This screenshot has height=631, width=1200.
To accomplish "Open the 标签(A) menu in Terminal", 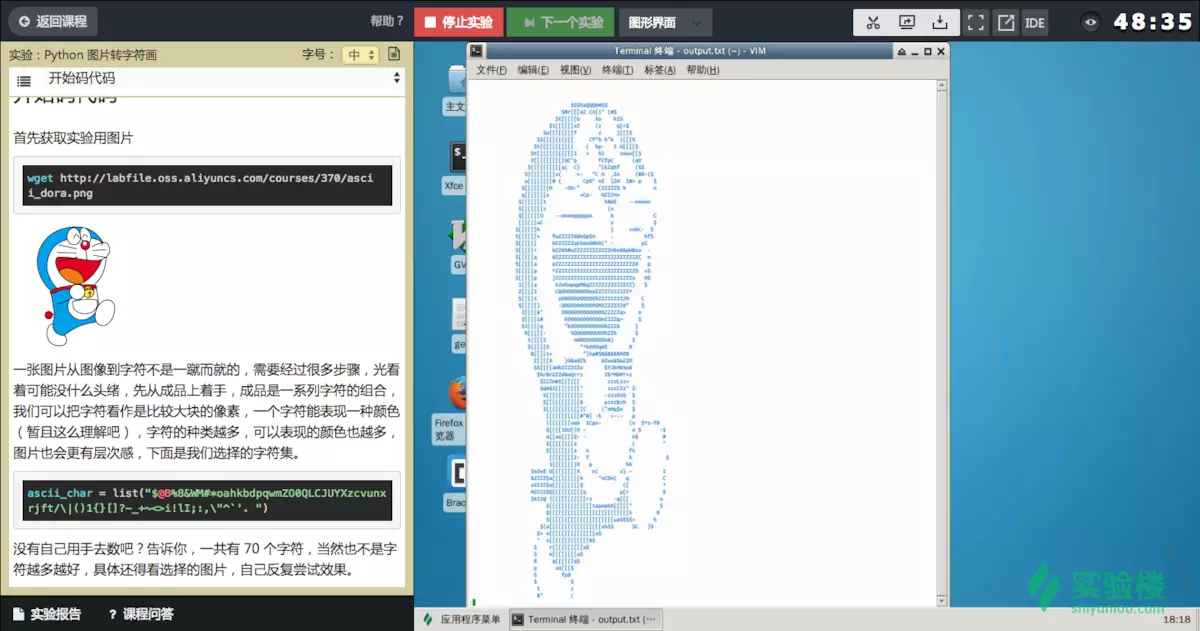I will [660, 70].
